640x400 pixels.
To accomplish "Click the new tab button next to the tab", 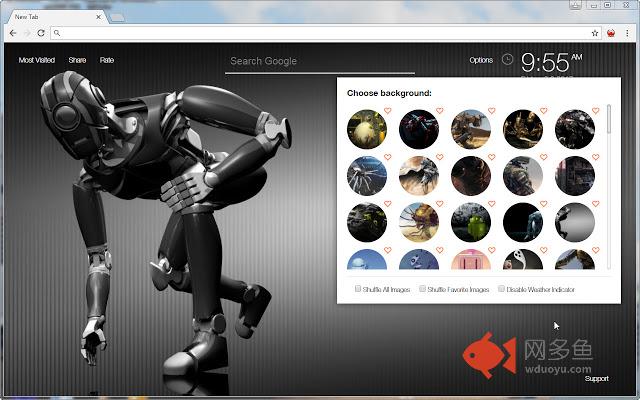I will [117, 17].
